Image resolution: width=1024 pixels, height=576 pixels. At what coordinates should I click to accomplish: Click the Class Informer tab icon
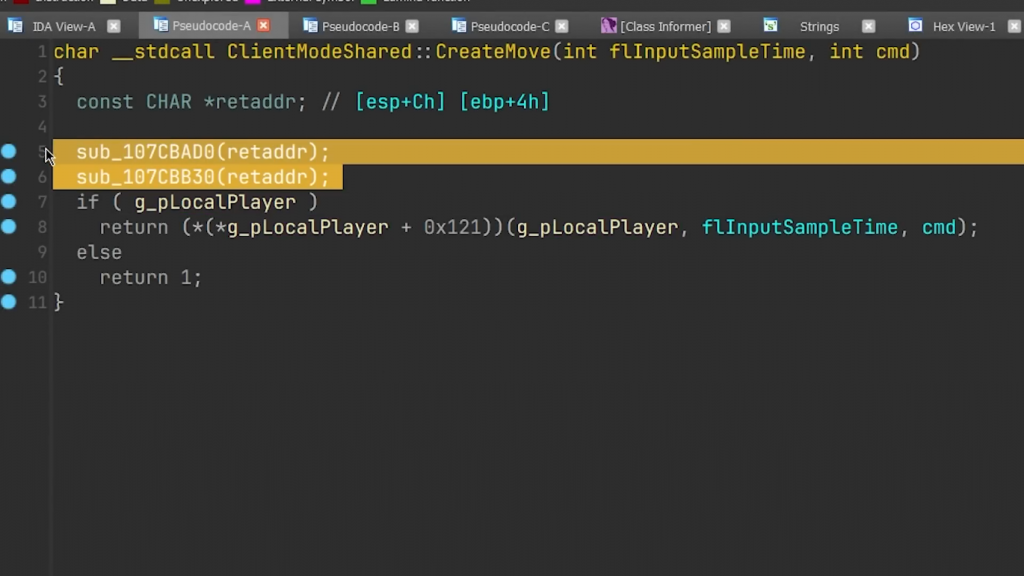pyautogui.click(x=609, y=25)
